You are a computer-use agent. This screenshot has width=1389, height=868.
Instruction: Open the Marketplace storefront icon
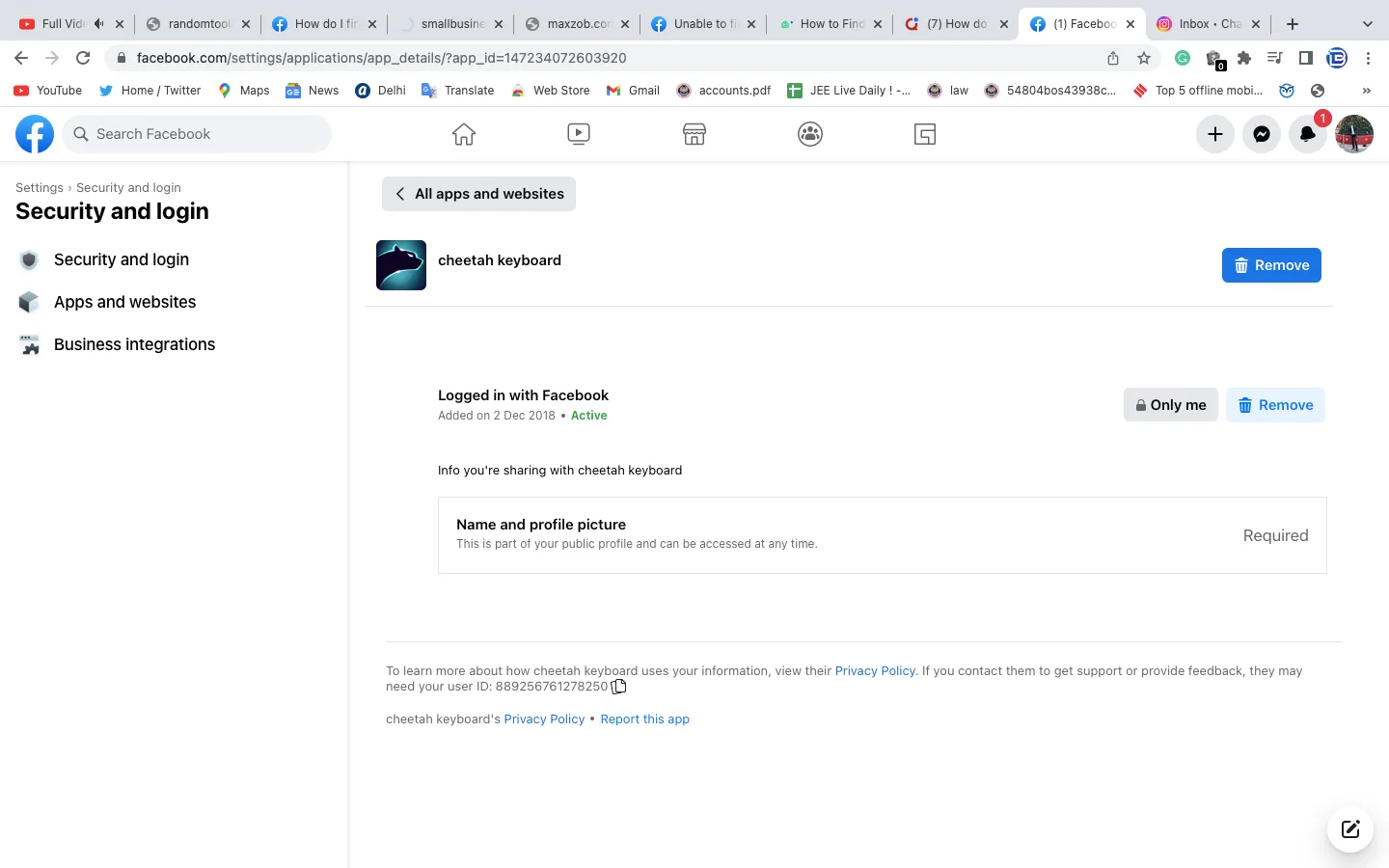pyautogui.click(x=694, y=134)
